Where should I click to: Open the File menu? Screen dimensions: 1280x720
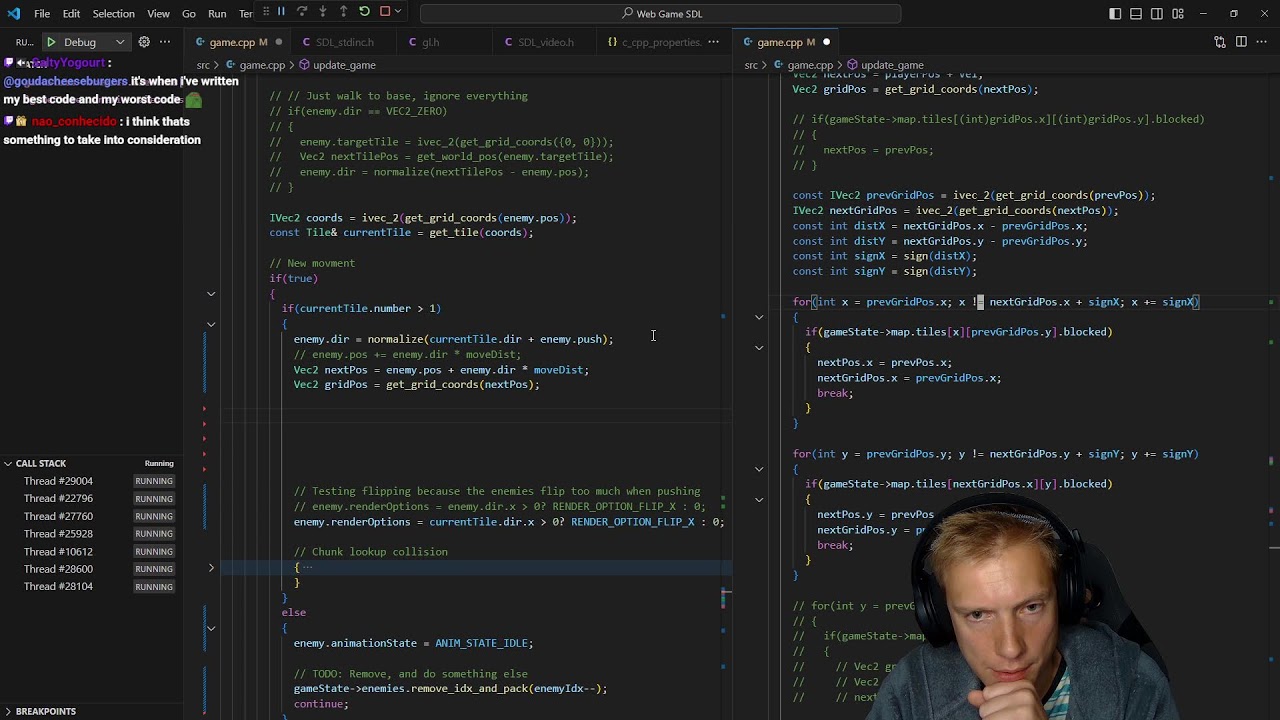click(42, 14)
